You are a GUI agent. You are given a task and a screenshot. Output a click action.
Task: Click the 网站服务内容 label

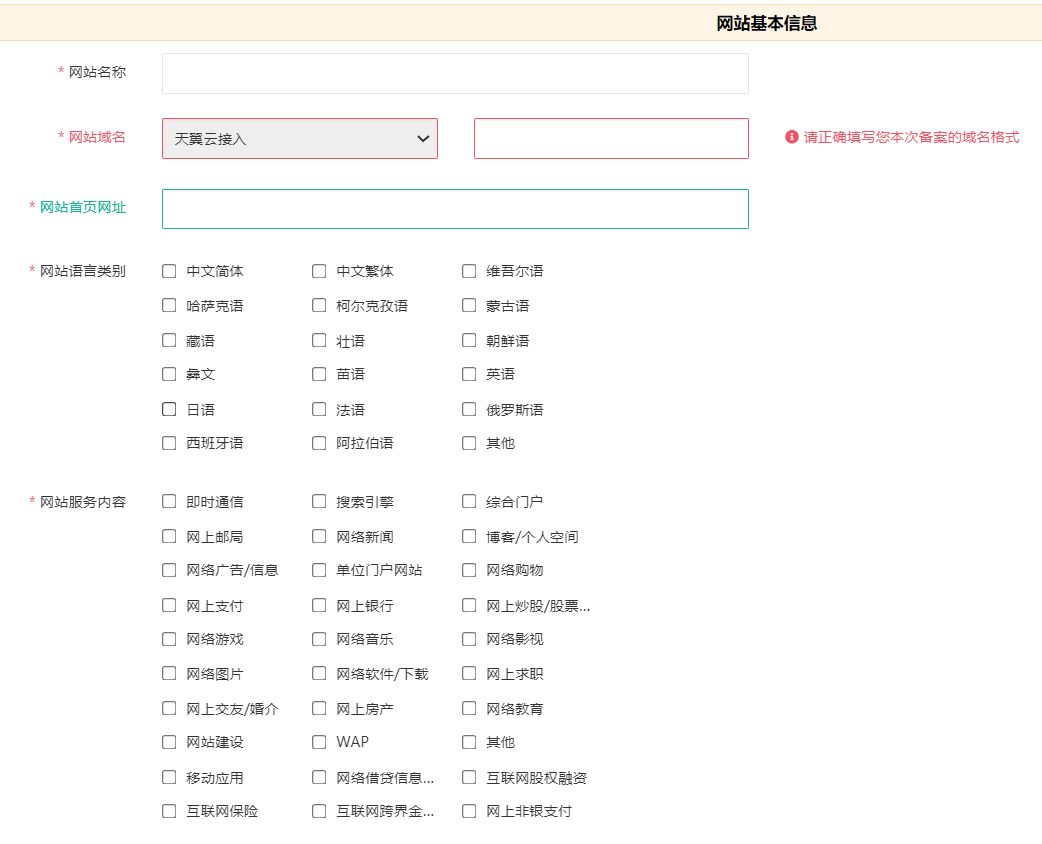coord(82,502)
